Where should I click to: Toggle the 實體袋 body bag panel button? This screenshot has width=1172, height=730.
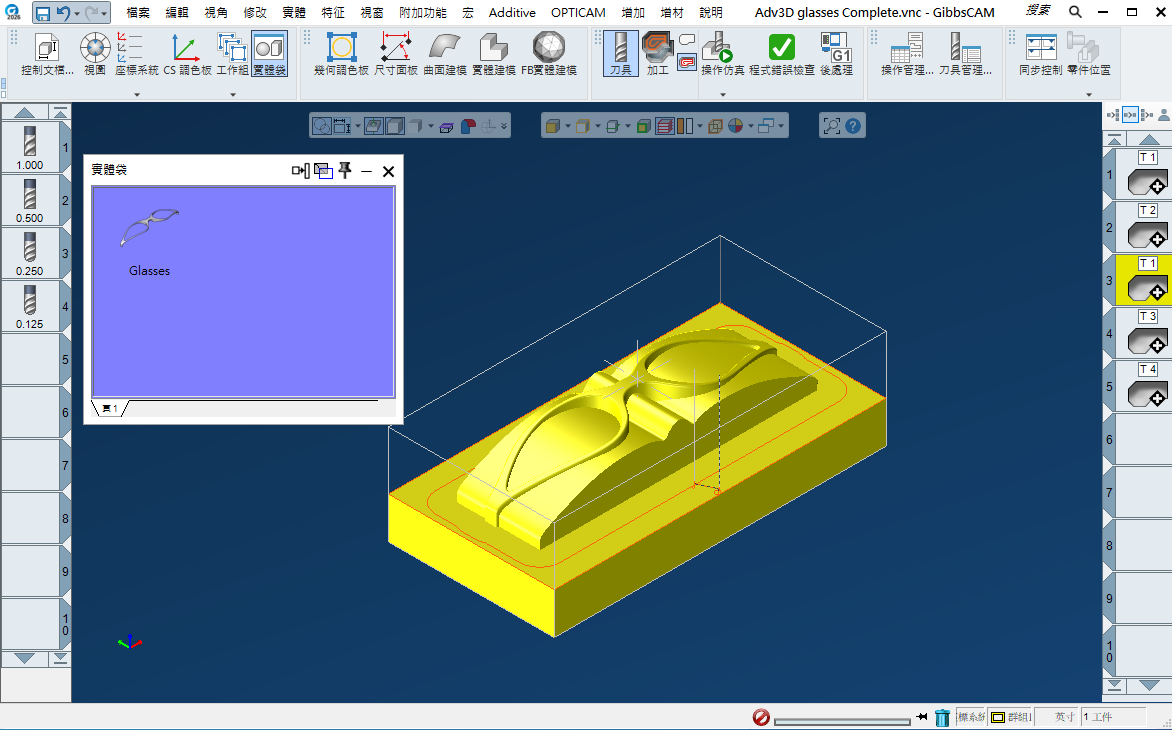pos(268,48)
